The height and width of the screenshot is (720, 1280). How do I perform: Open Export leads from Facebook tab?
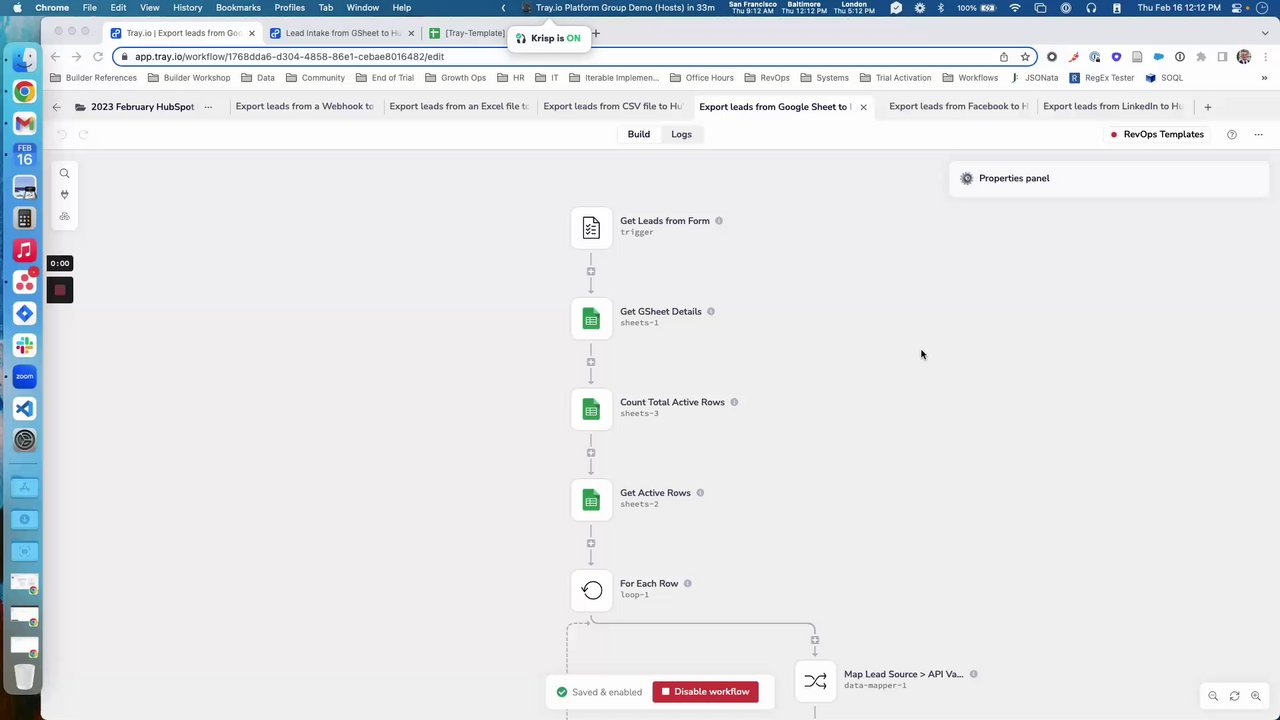tap(958, 106)
